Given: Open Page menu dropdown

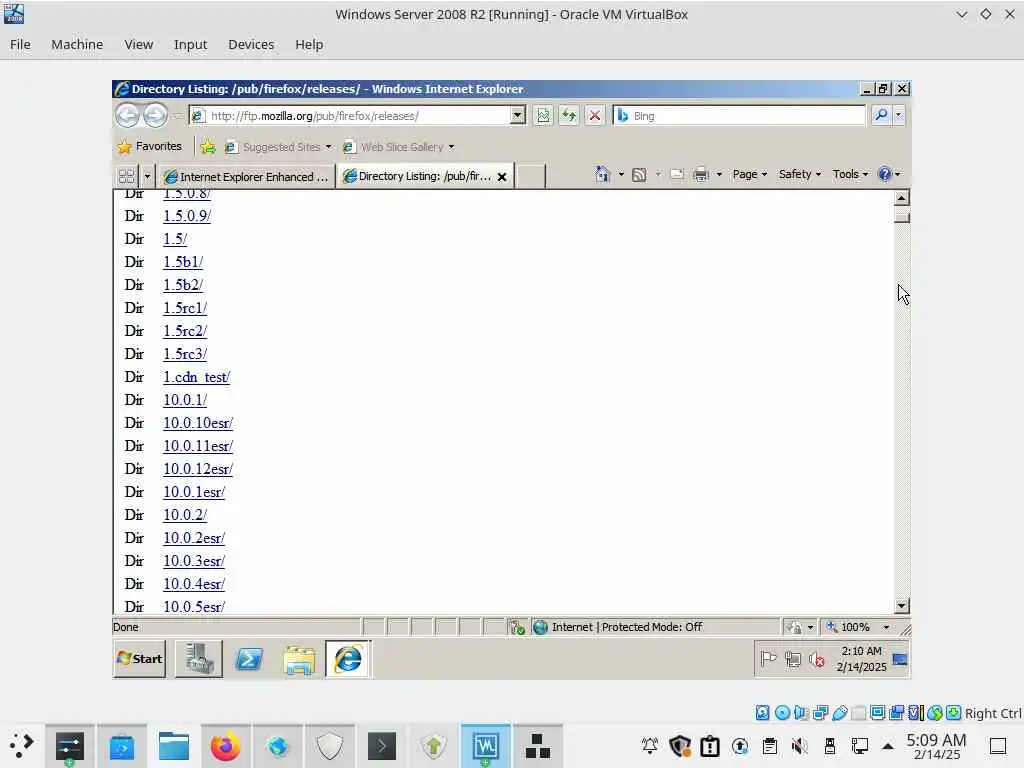Looking at the screenshot, I should (x=750, y=174).
